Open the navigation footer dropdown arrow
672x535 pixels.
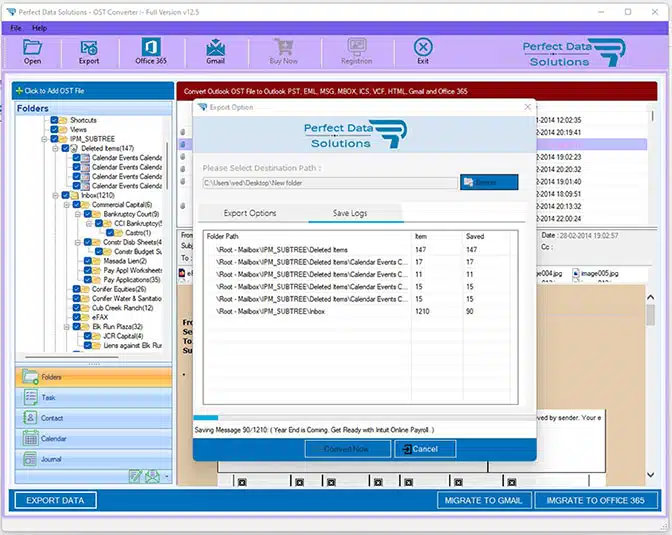point(167,476)
